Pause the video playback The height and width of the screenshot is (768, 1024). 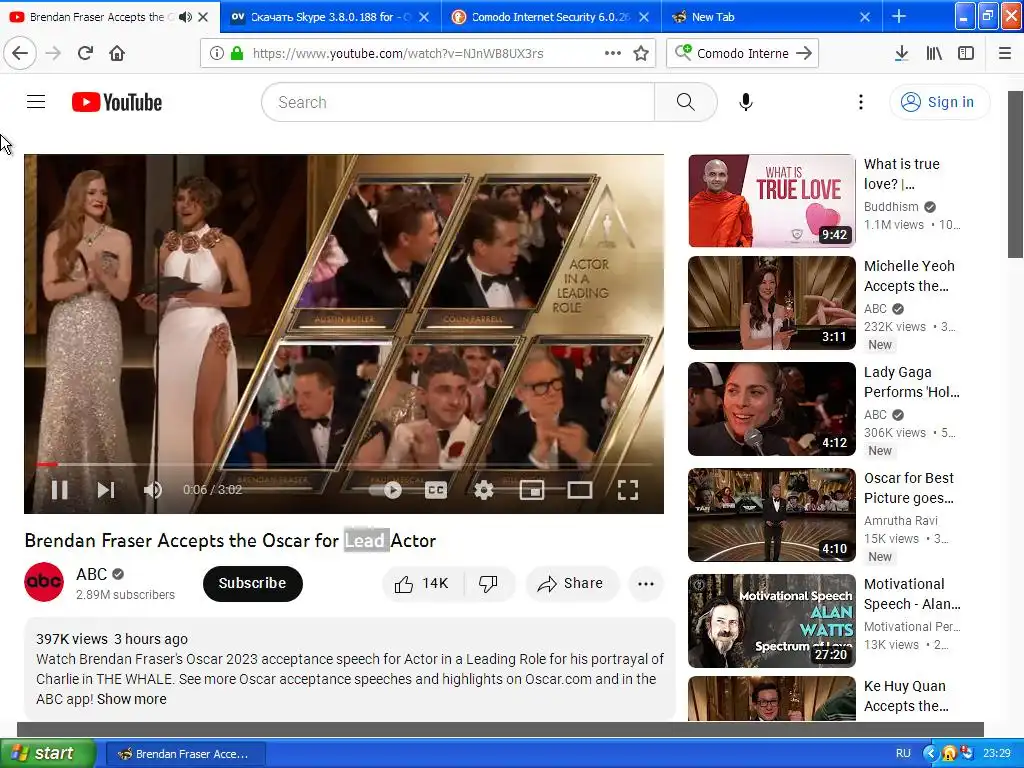coord(59,490)
